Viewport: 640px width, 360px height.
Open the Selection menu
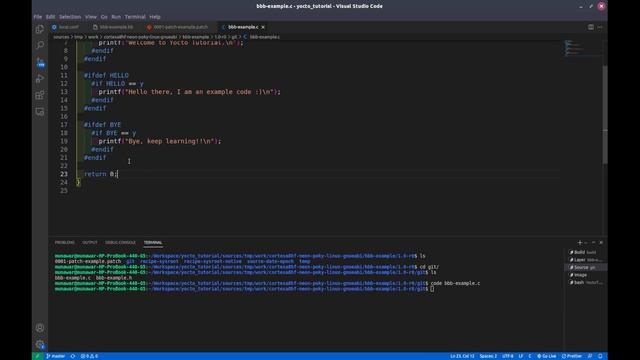[70, 17]
